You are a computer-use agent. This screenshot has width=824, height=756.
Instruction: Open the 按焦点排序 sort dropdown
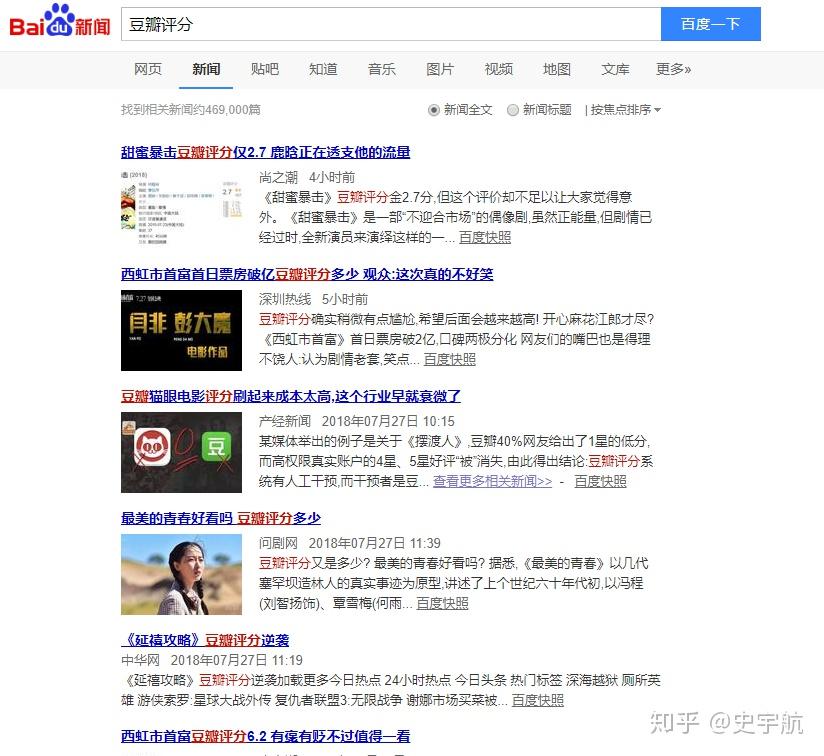point(625,110)
